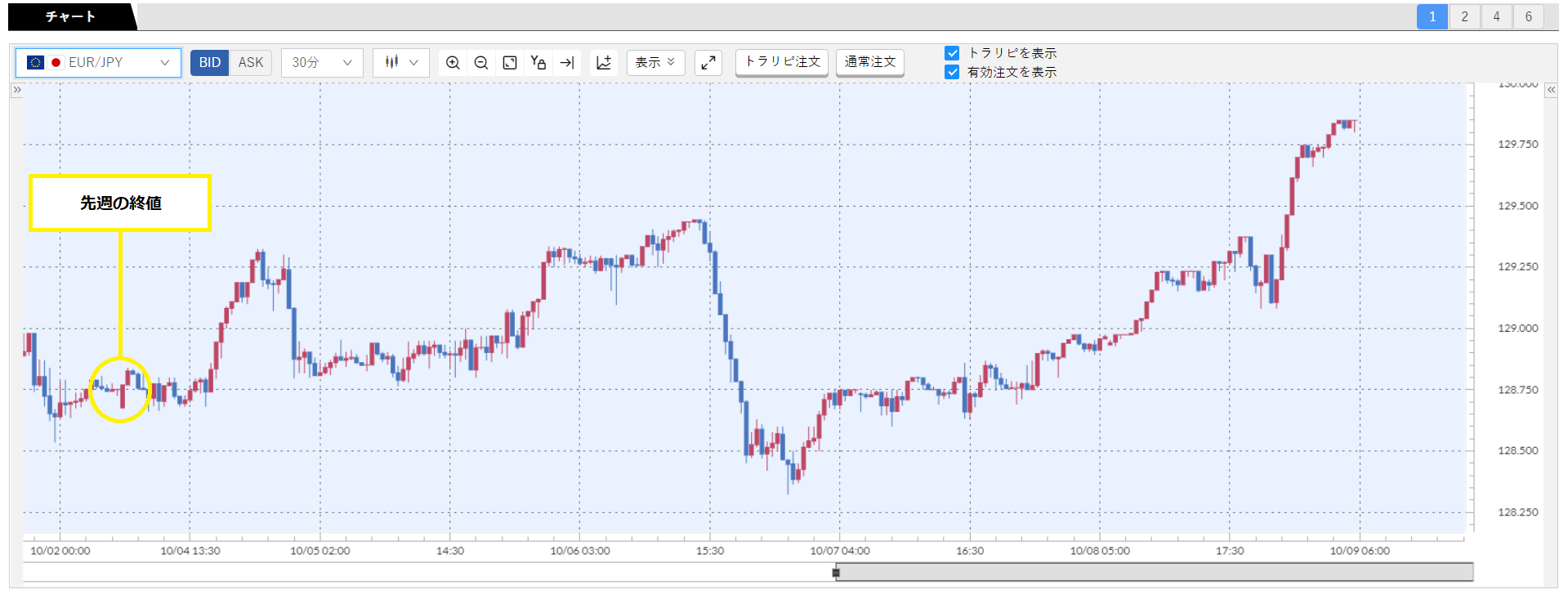Collapse the right side panel arrows
Viewport: 1568px width, 594px height.
pyautogui.click(x=1551, y=90)
